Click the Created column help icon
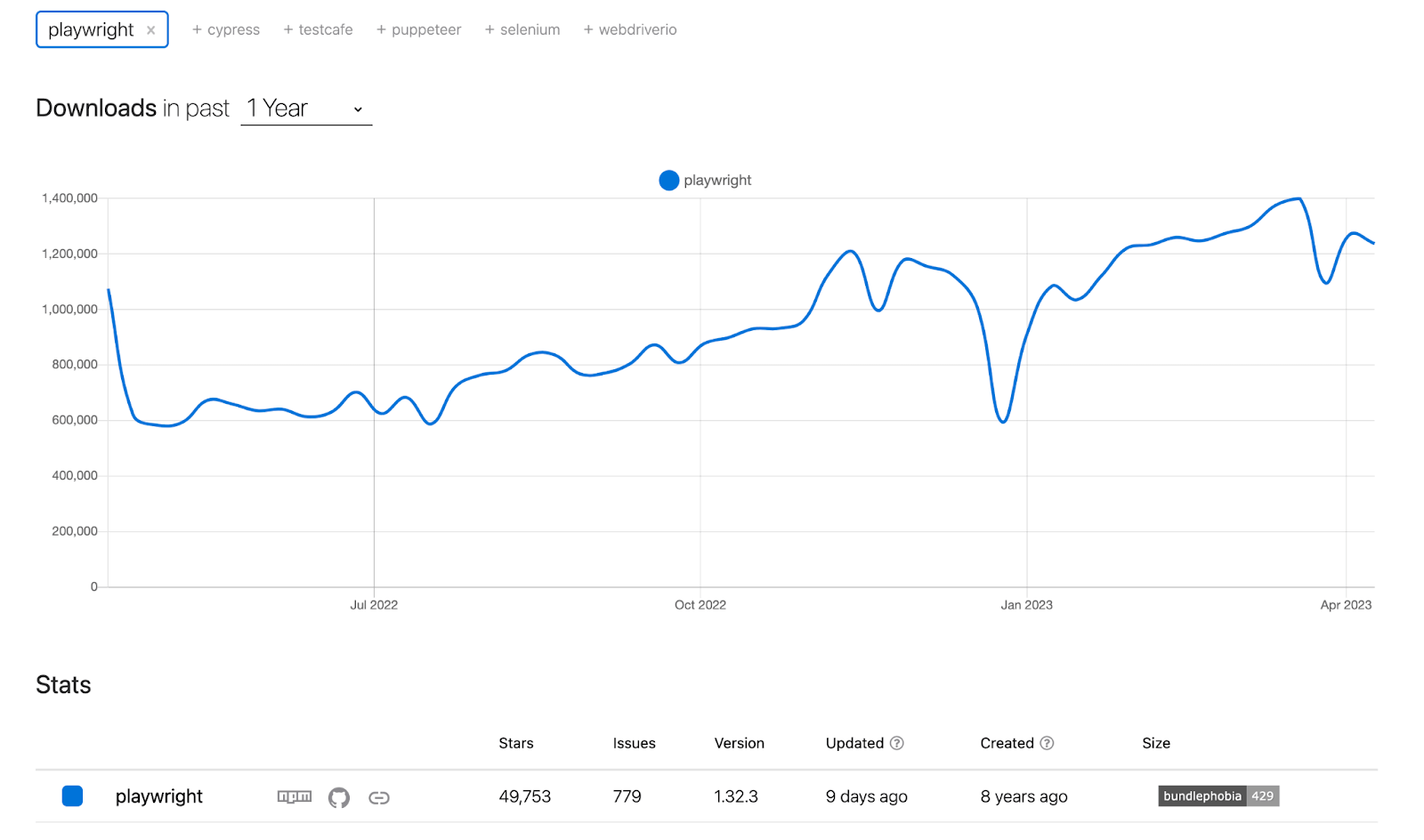Viewport: 1424px width, 840px height. pos(1048,743)
